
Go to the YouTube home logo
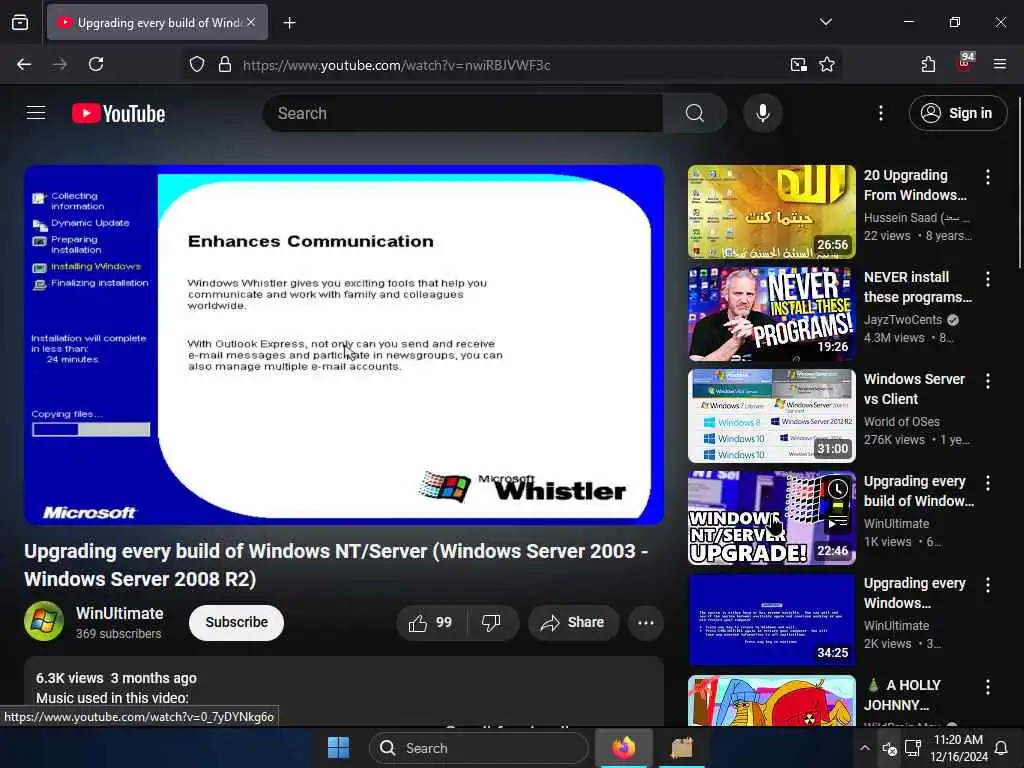coord(118,114)
